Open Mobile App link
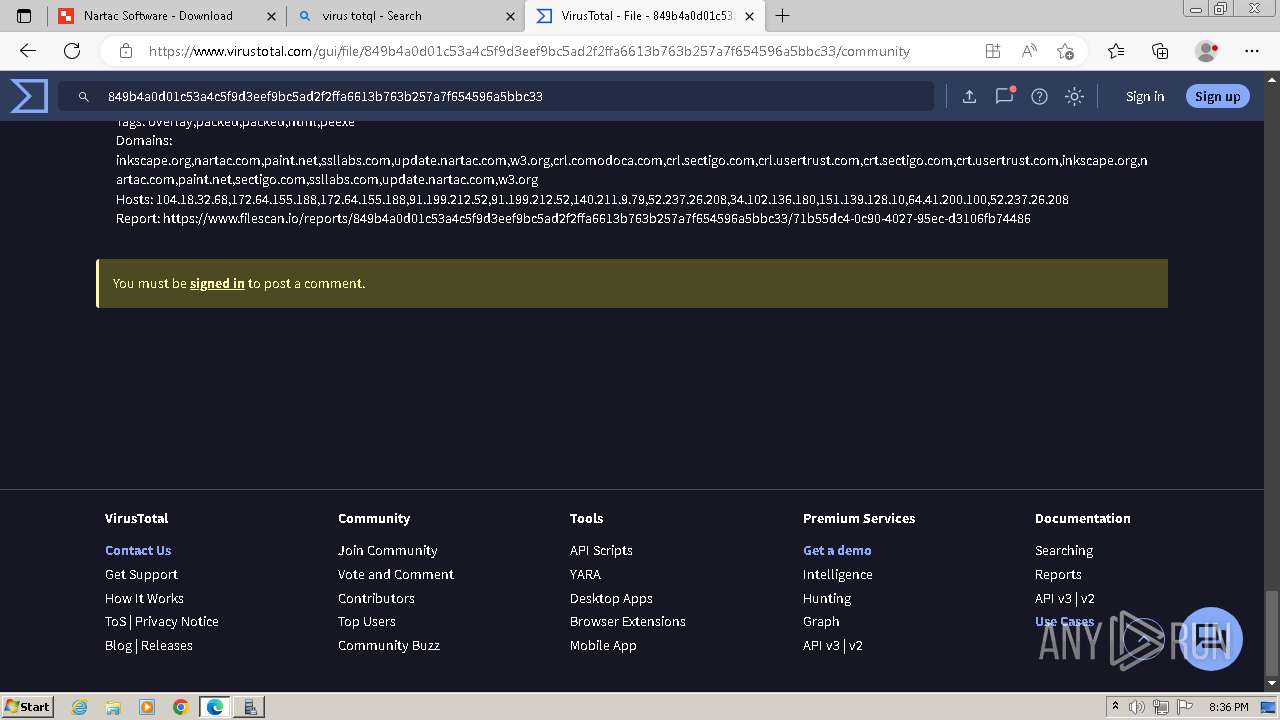Image resolution: width=1280 pixels, height=720 pixels. pos(603,645)
